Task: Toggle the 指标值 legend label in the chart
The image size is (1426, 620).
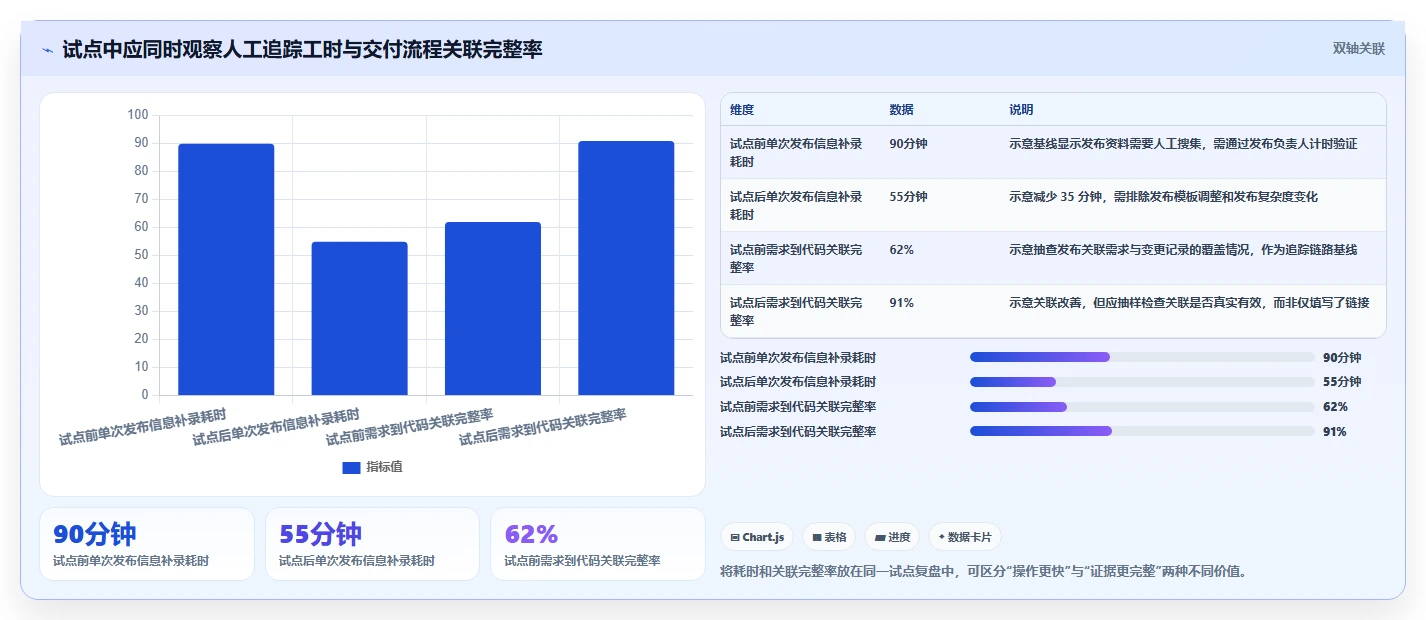Action: click(384, 467)
